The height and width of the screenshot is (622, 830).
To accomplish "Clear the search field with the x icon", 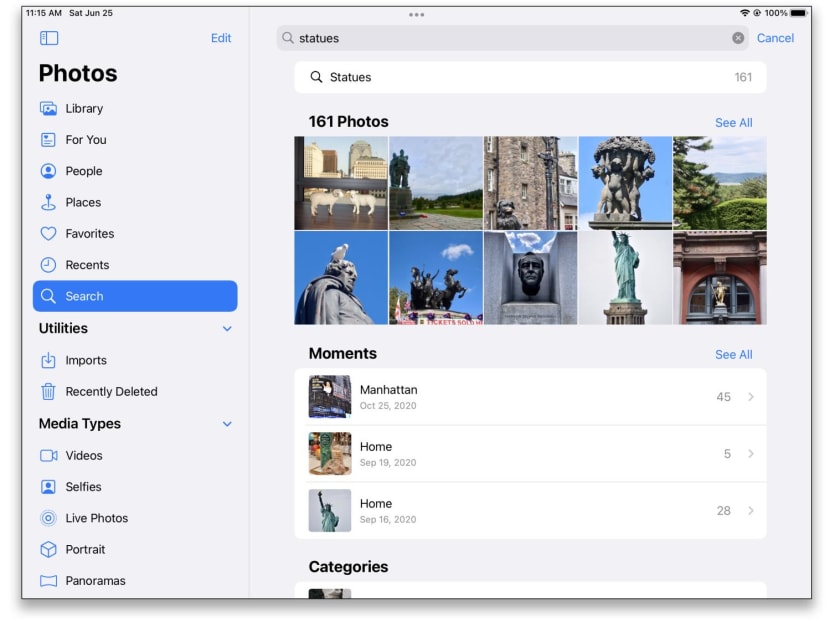I will click(x=738, y=38).
